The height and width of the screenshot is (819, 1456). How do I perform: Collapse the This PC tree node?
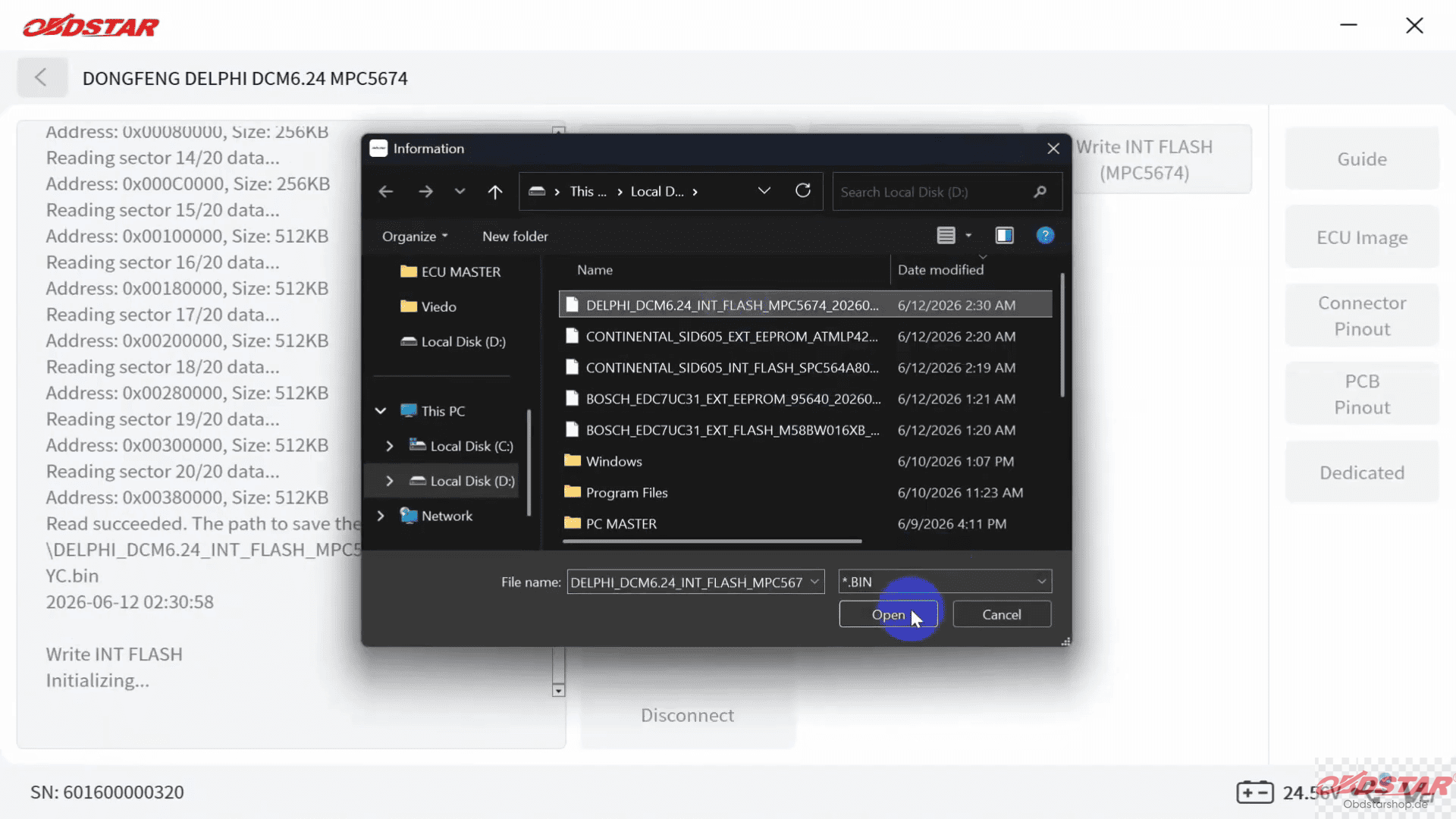click(381, 411)
